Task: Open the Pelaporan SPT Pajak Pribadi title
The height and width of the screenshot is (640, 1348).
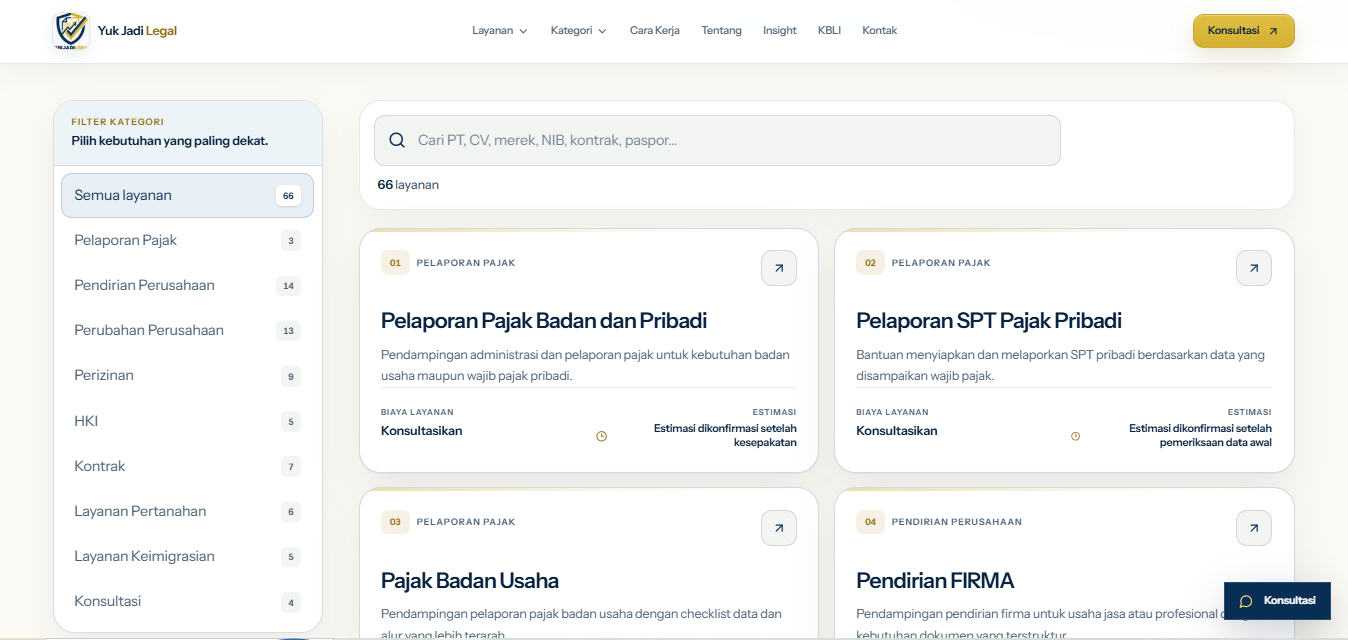Action: coord(989,321)
